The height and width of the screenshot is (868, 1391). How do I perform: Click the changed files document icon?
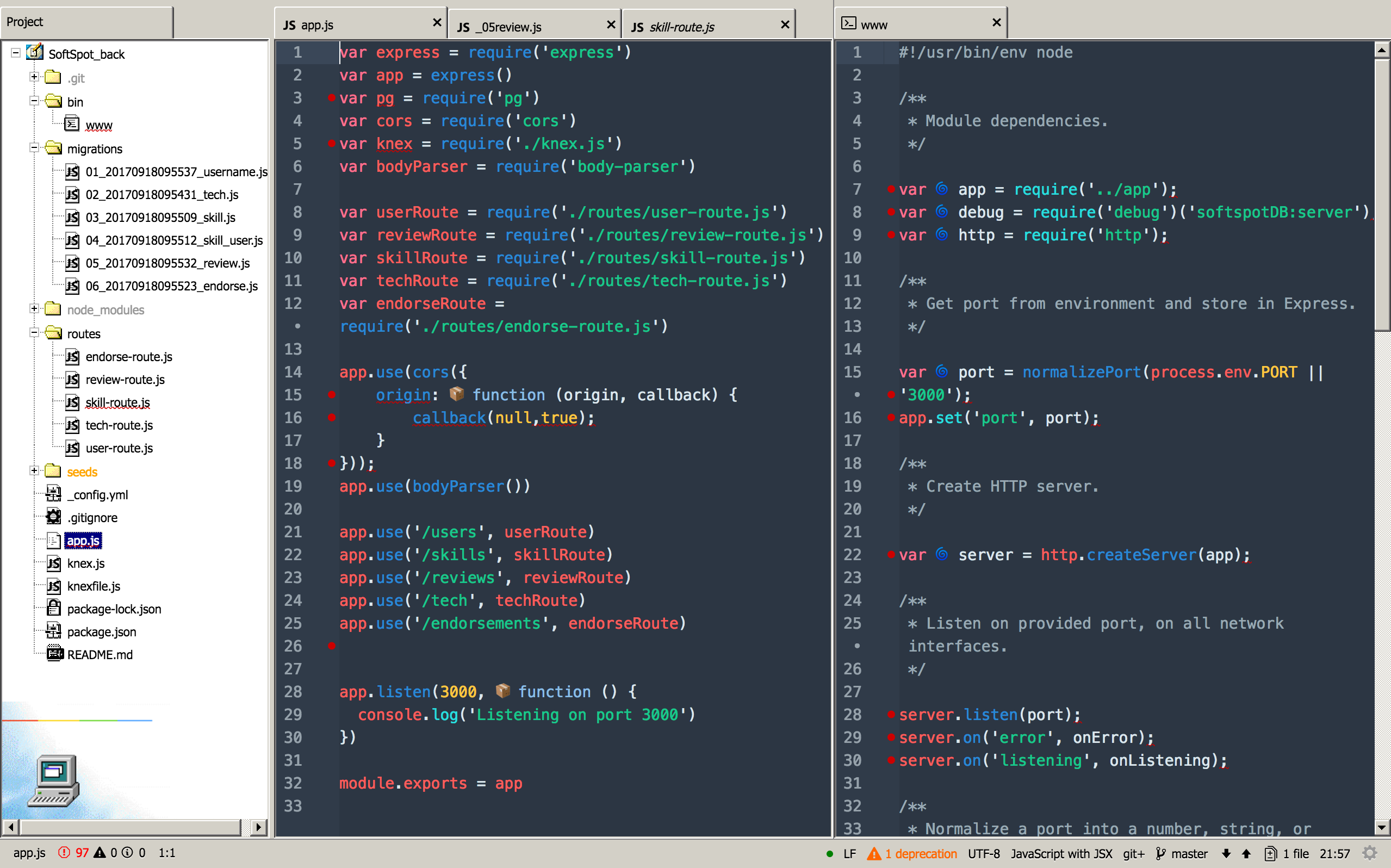coord(1271,854)
